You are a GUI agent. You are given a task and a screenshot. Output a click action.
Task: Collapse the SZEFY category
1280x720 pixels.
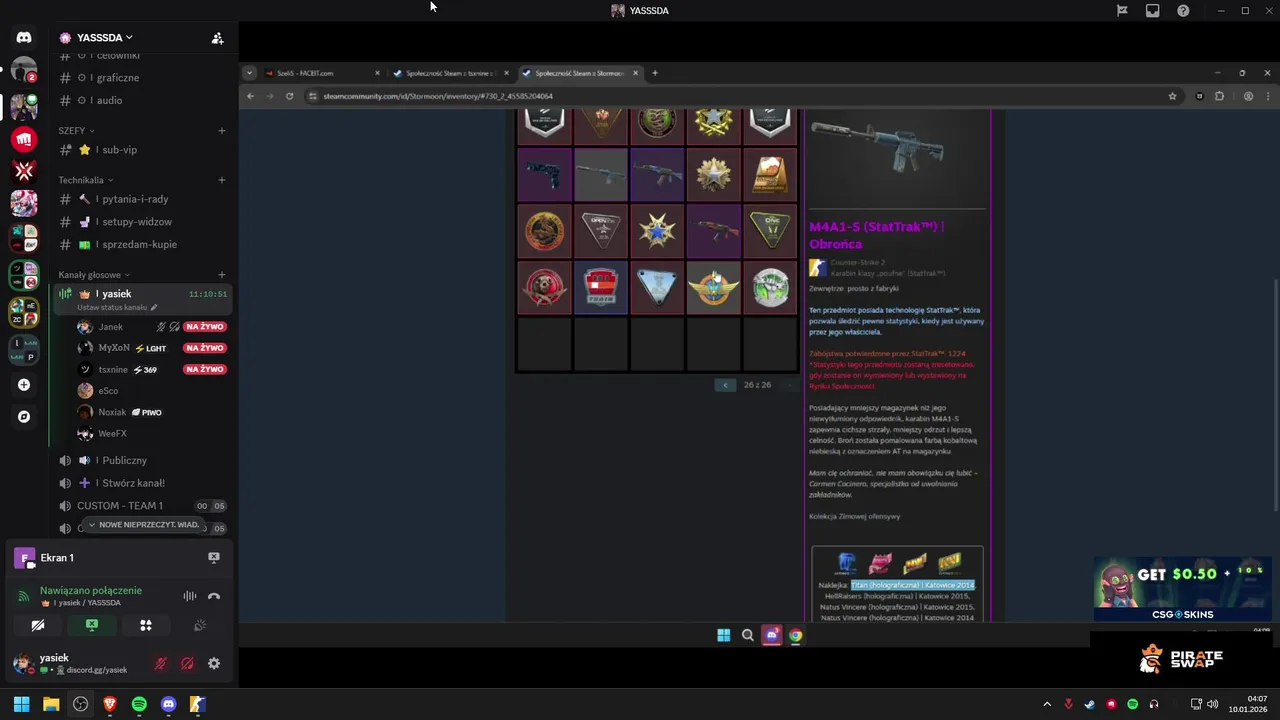76,130
